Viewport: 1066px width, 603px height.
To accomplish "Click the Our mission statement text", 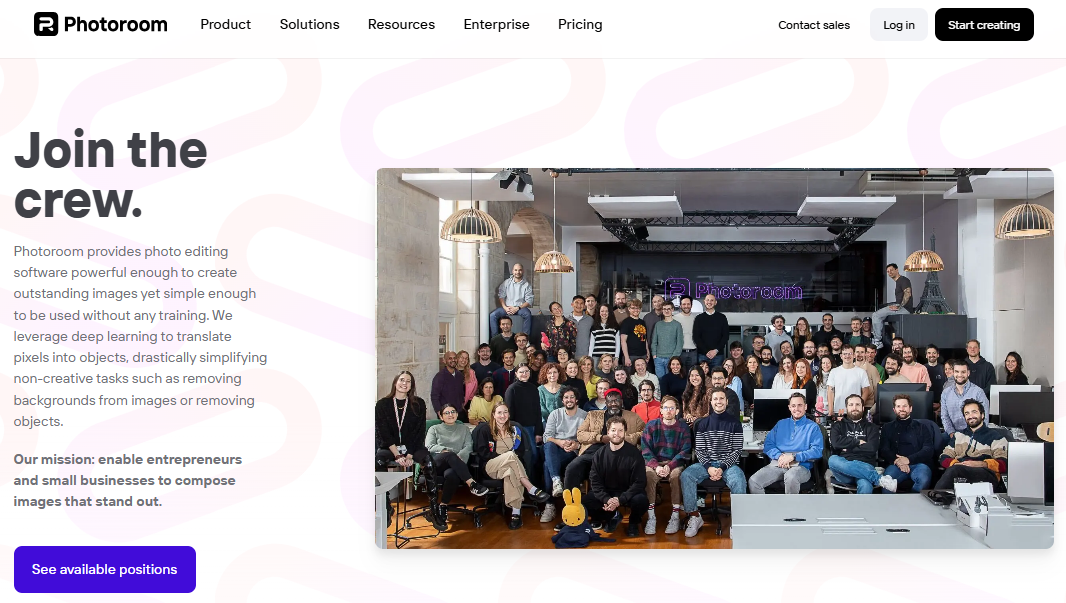I will pyautogui.click(x=128, y=480).
